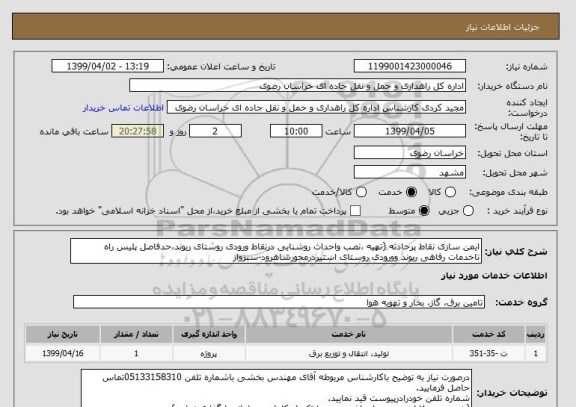Open the اطلاعات تماس خریدار link
Viewport: 576px width, 407px height.
coord(123,108)
